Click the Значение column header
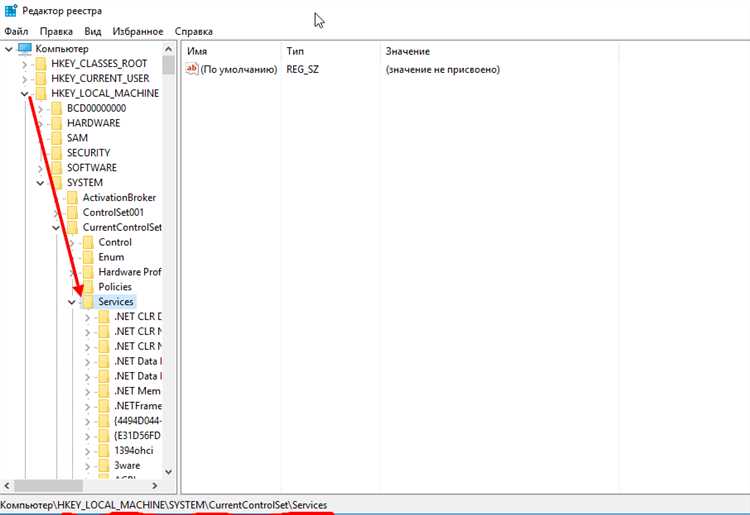 pos(407,50)
